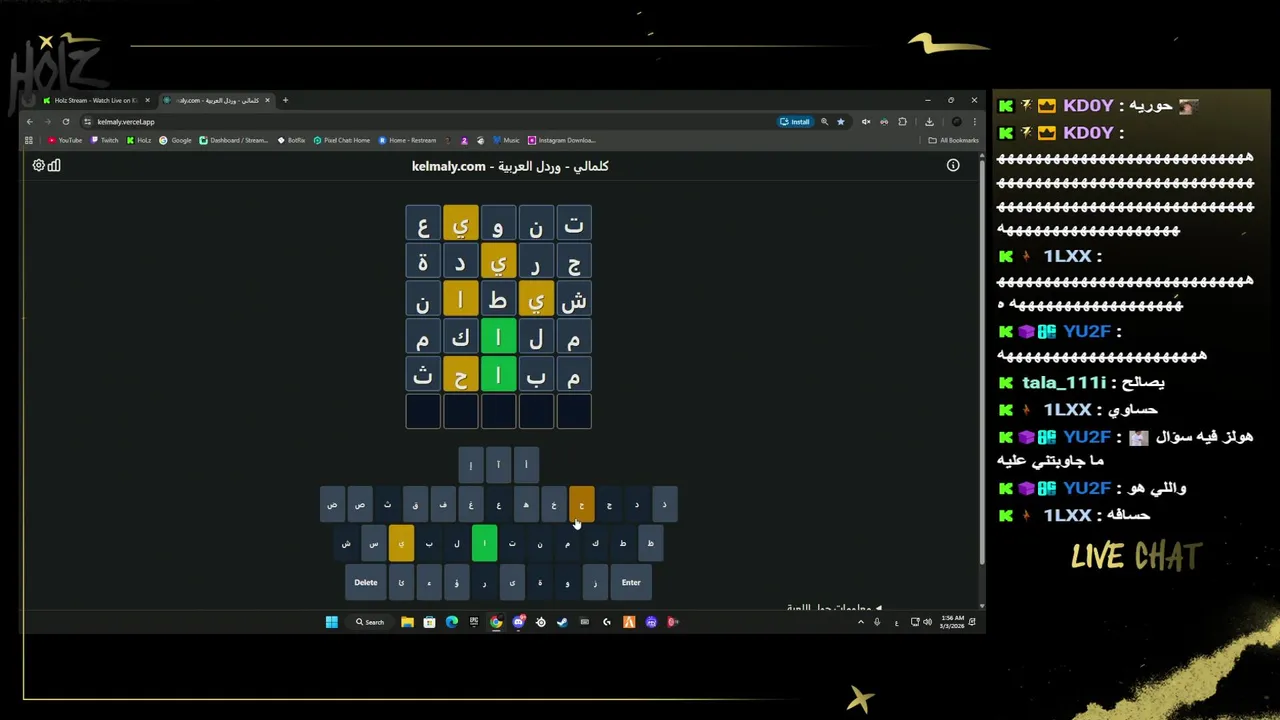Screen dimensions: 1280x720
Task: Select the kelmaly.com Wordle tab
Action: pos(215,100)
